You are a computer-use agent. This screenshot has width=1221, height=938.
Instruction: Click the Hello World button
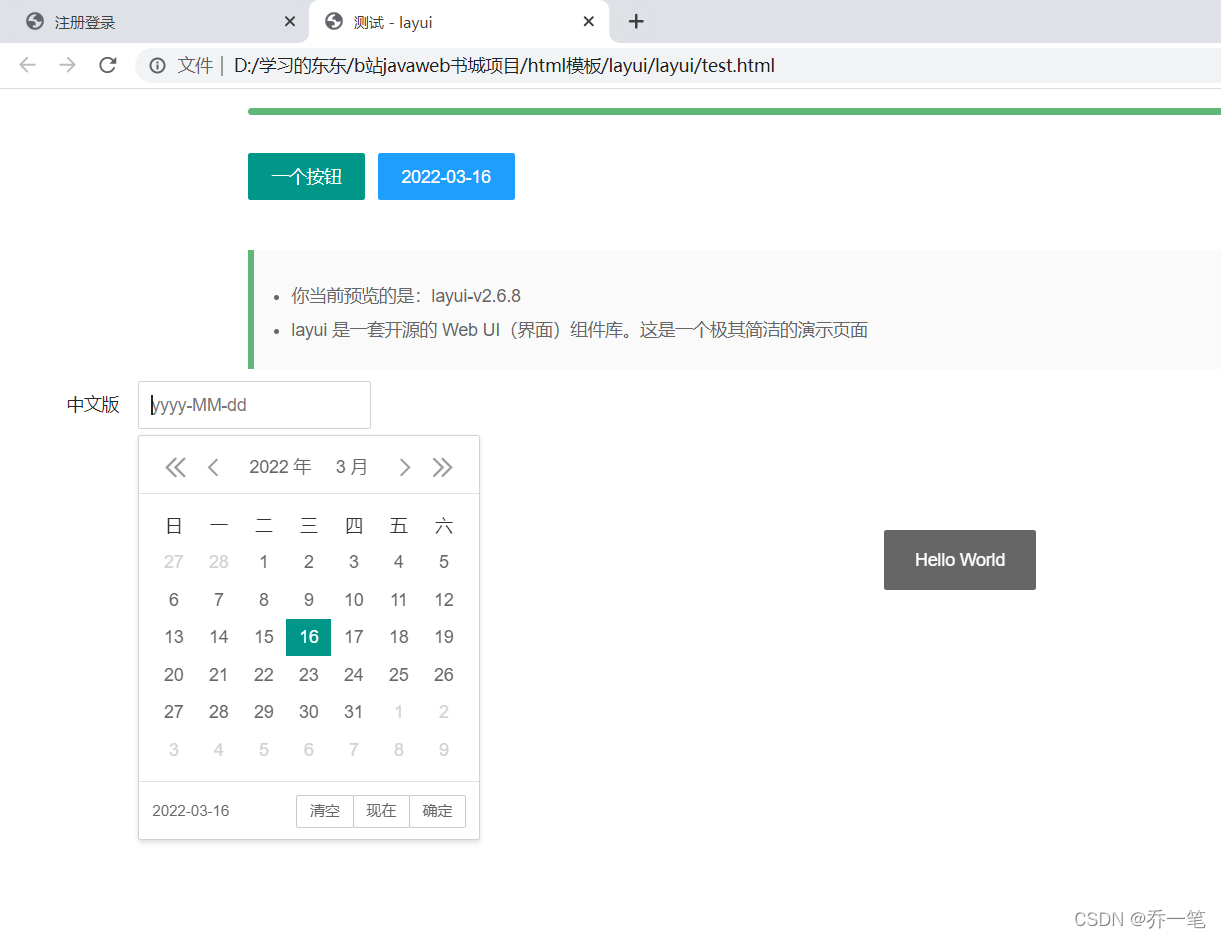click(x=960, y=560)
